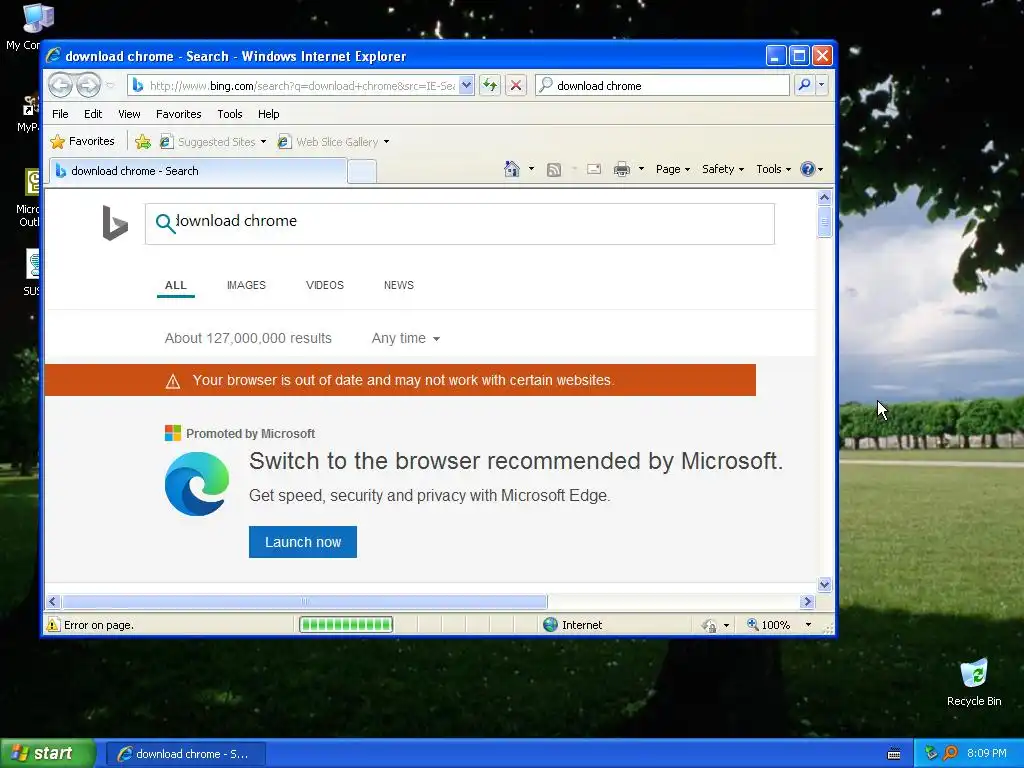The image size is (1024, 768).
Task: Click the Internet zone globe icon
Action: pyautogui.click(x=551, y=625)
